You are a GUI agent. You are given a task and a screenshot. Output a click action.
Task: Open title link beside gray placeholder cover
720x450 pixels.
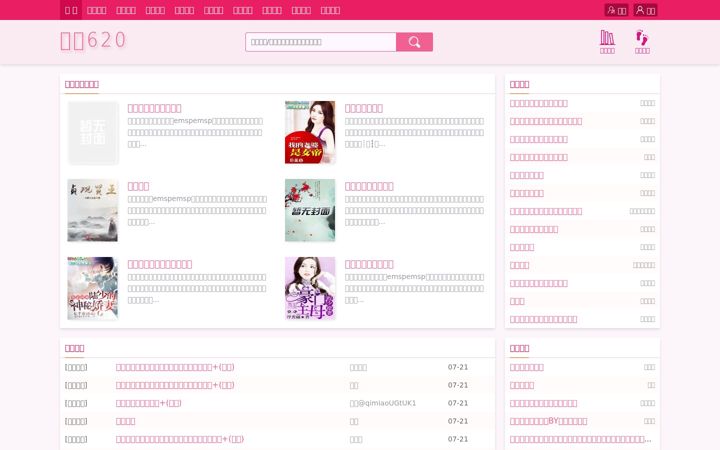tap(154, 108)
